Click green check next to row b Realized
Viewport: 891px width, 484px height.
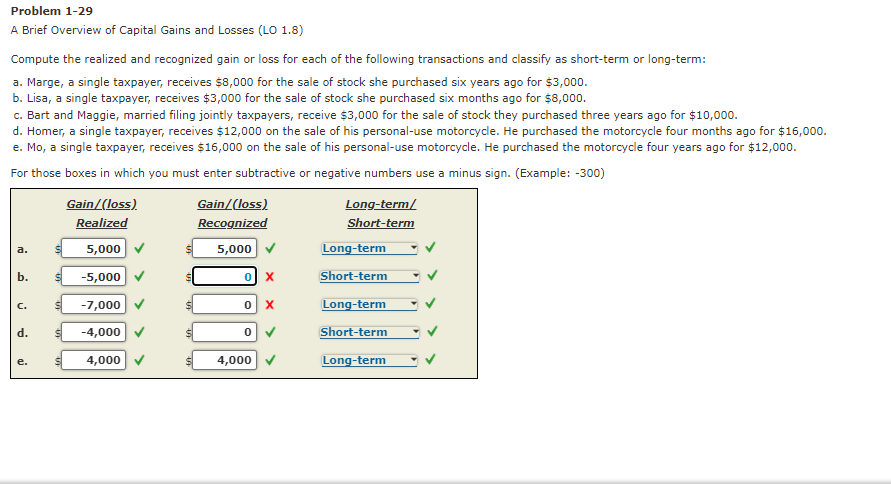(x=139, y=276)
